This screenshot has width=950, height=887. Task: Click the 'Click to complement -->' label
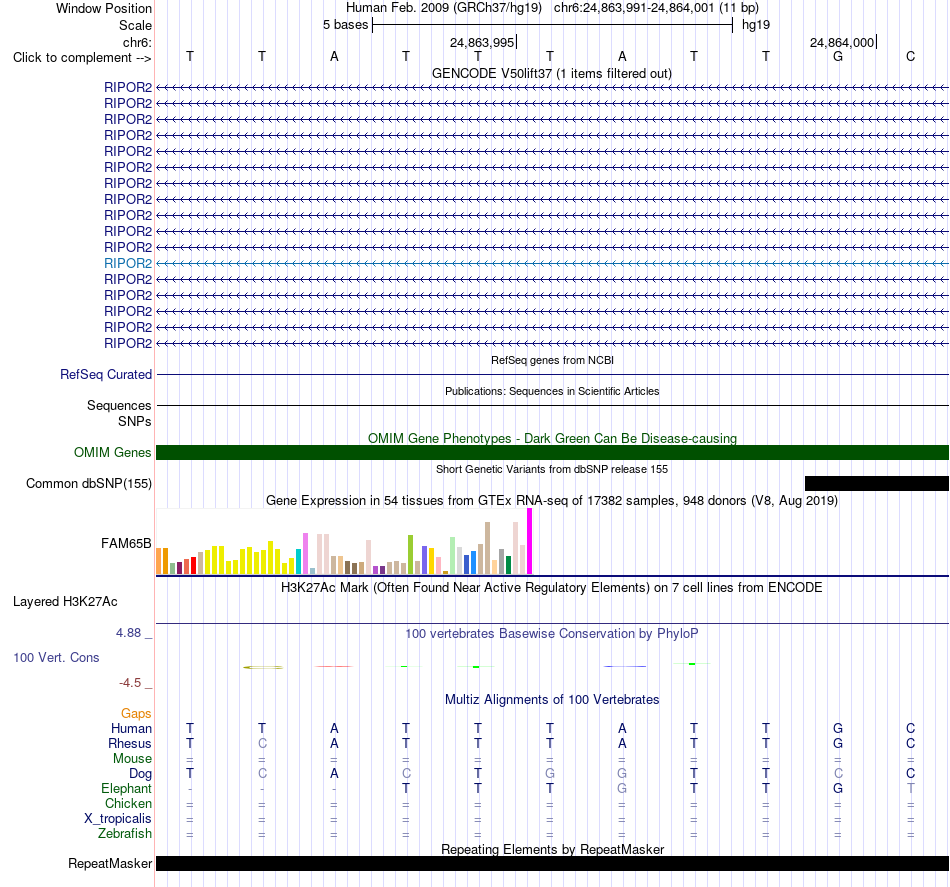82,58
